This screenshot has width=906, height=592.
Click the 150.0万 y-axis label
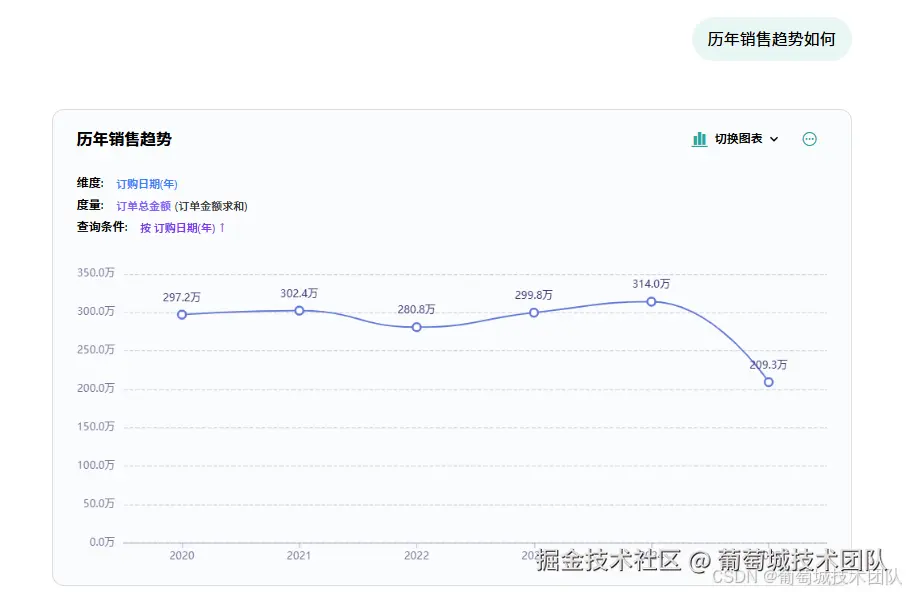[96, 426]
